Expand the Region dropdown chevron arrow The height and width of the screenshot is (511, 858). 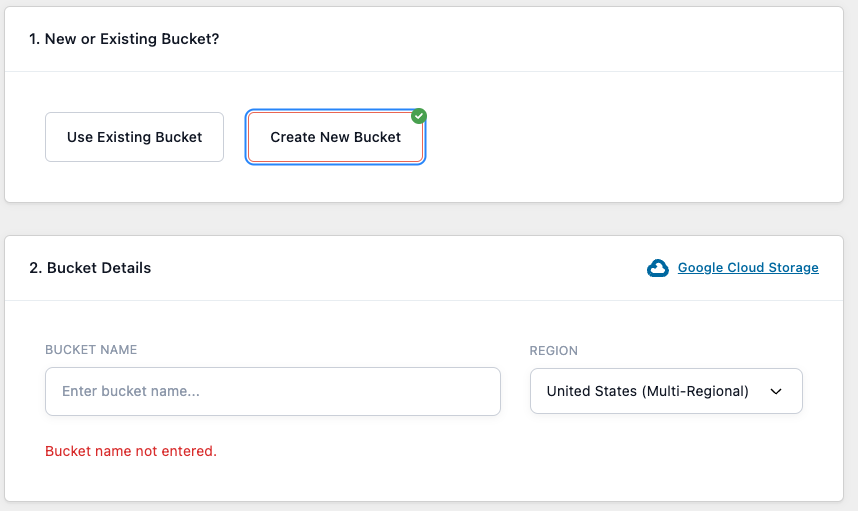pyautogui.click(x=776, y=392)
